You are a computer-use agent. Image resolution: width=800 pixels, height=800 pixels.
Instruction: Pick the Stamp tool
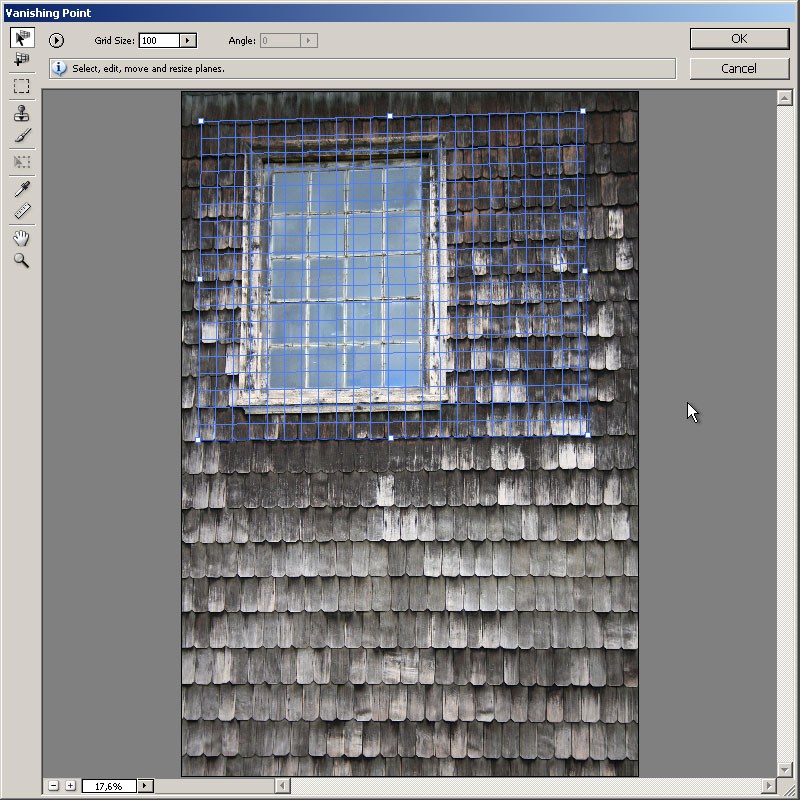[21, 113]
